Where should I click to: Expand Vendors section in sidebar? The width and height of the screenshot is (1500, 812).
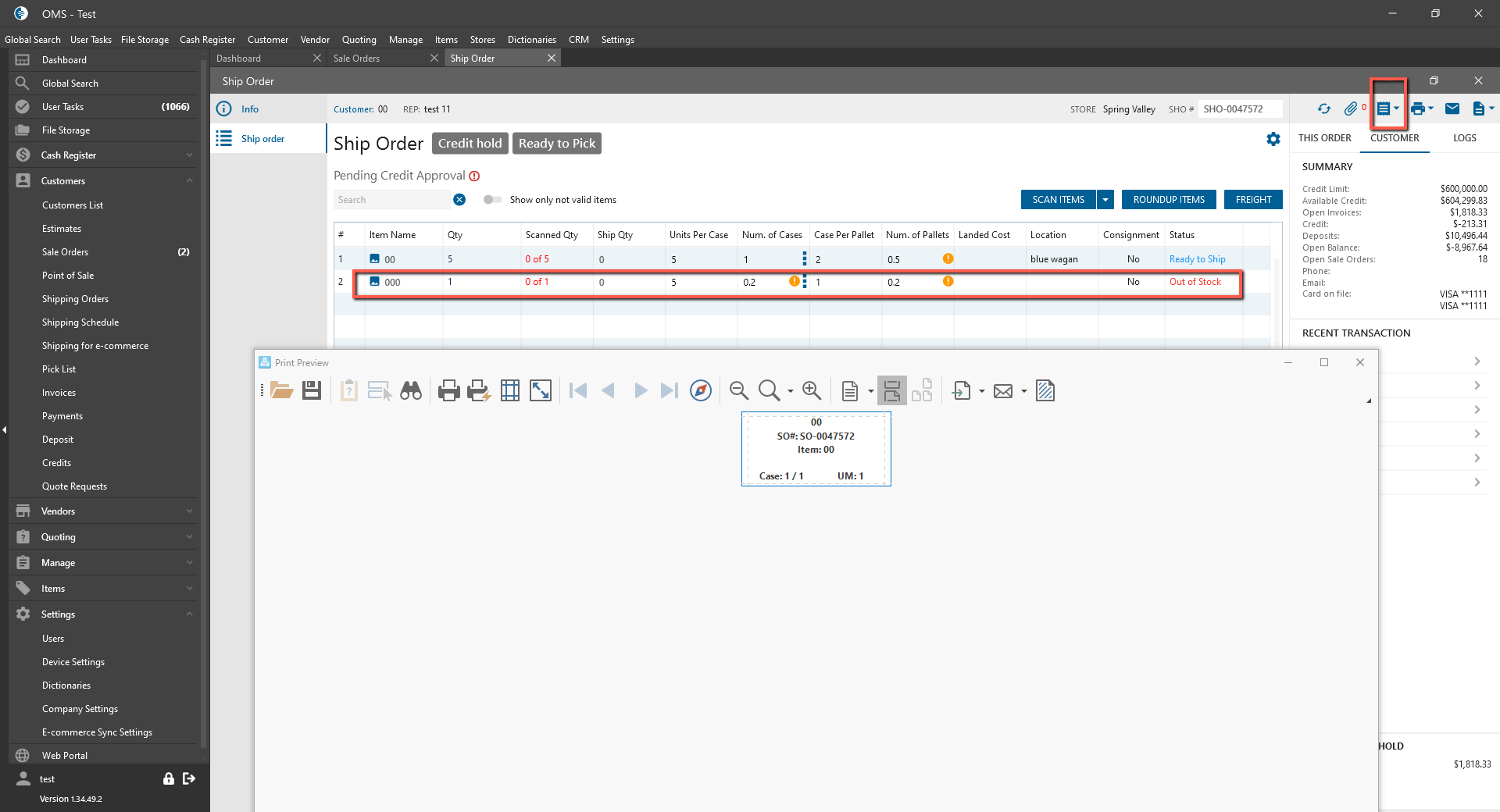pos(189,511)
